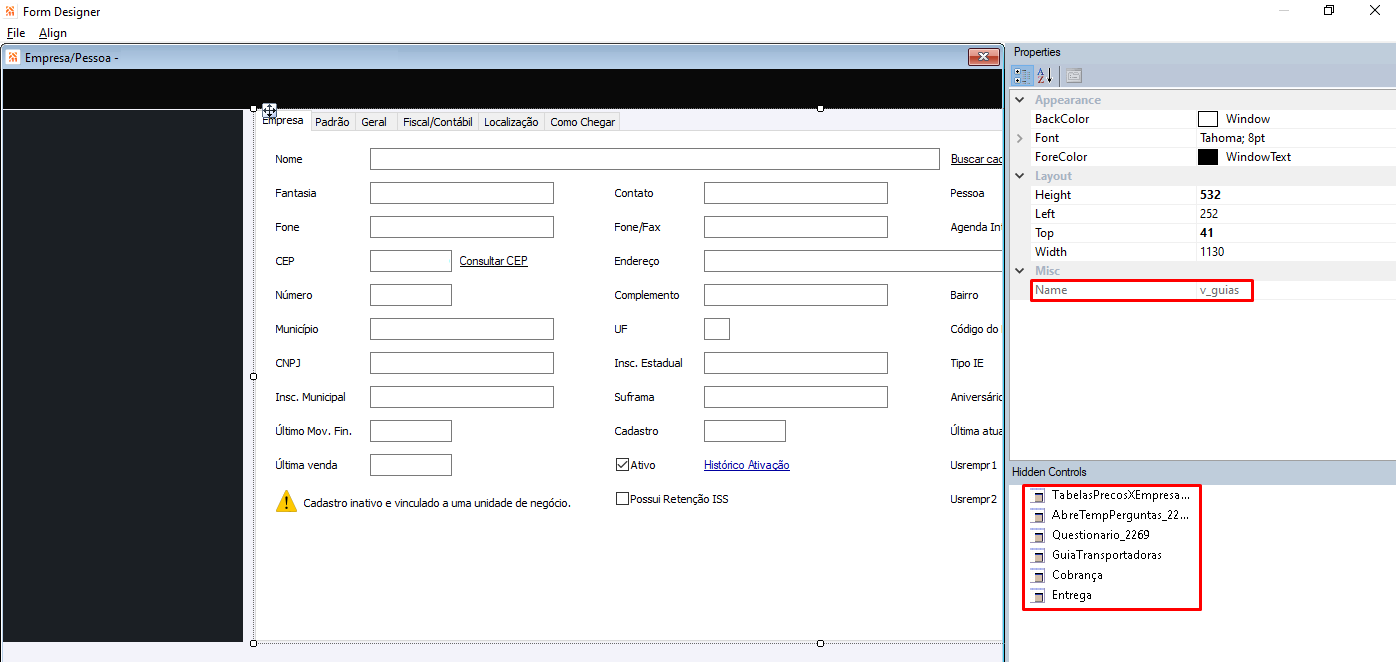
Task: Toggle Possui Retenção ISS checkbox
Action: click(622, 499)
